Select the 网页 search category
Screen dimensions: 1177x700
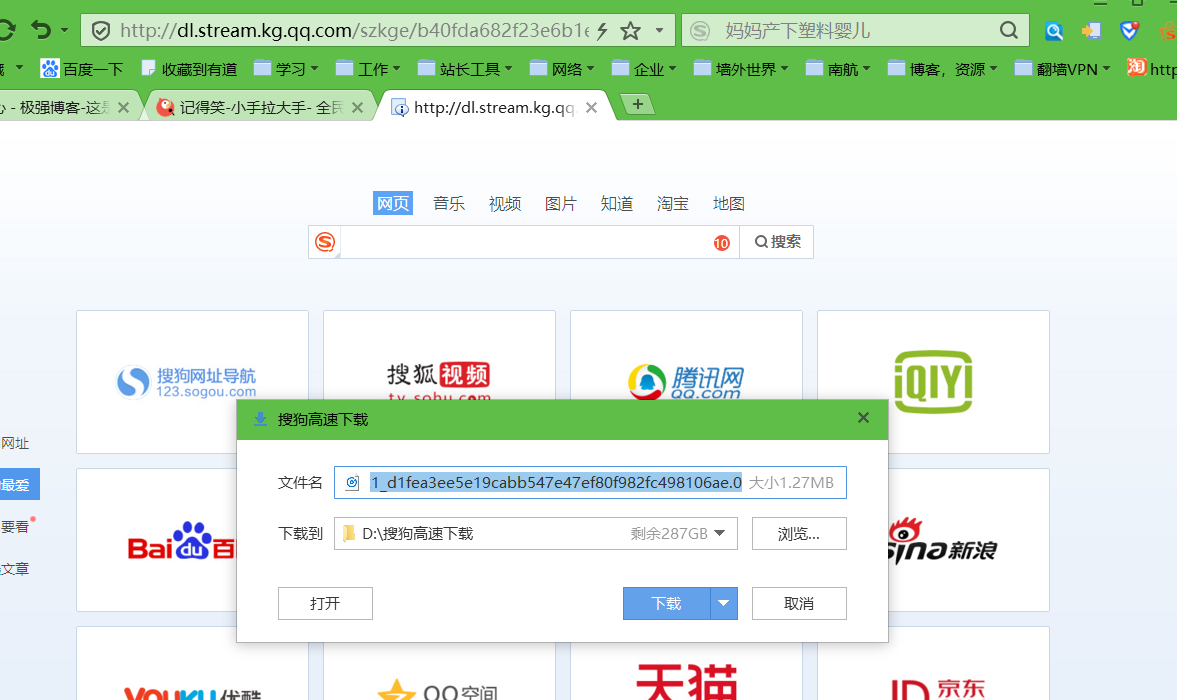(x=393, y=203)
